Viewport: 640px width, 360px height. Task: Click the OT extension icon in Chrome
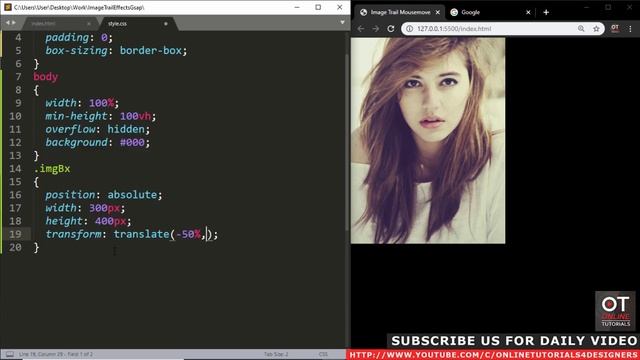(x=615, y=29)
